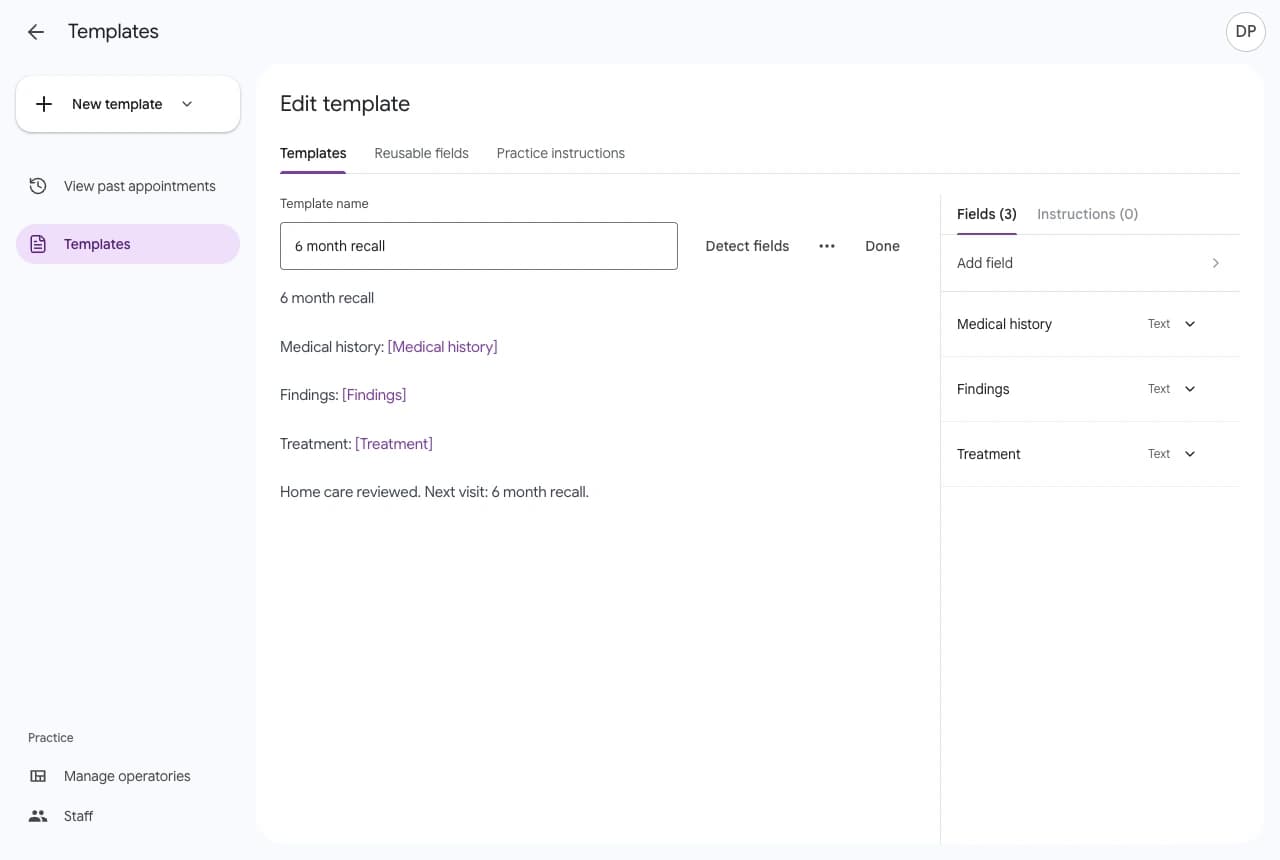This screenshot has height=860, width=1280.
Task: Open Manage operatories
Action: click(x=128, y=776)
